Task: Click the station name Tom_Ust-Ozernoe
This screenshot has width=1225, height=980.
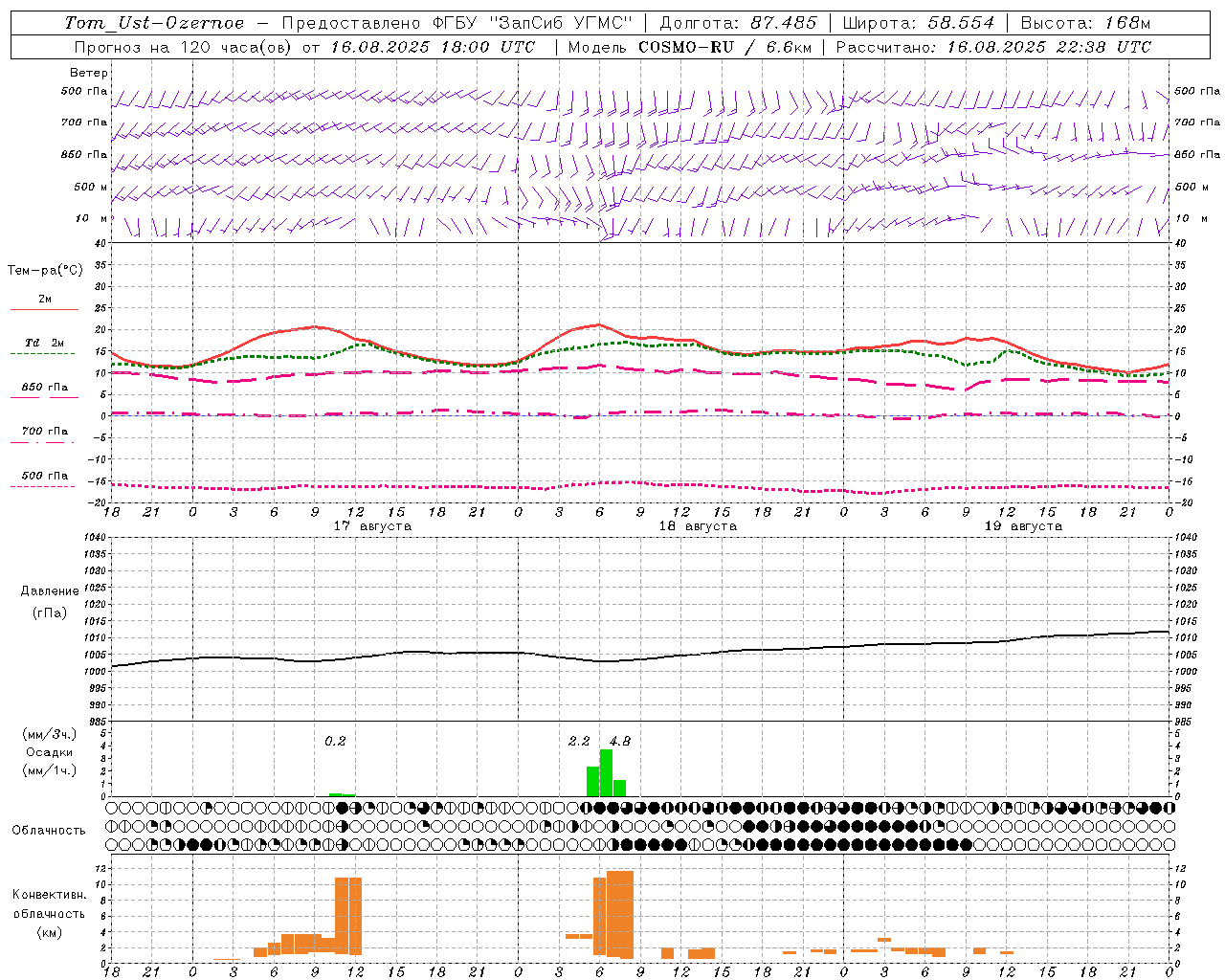Action: (x=154, y=23)
